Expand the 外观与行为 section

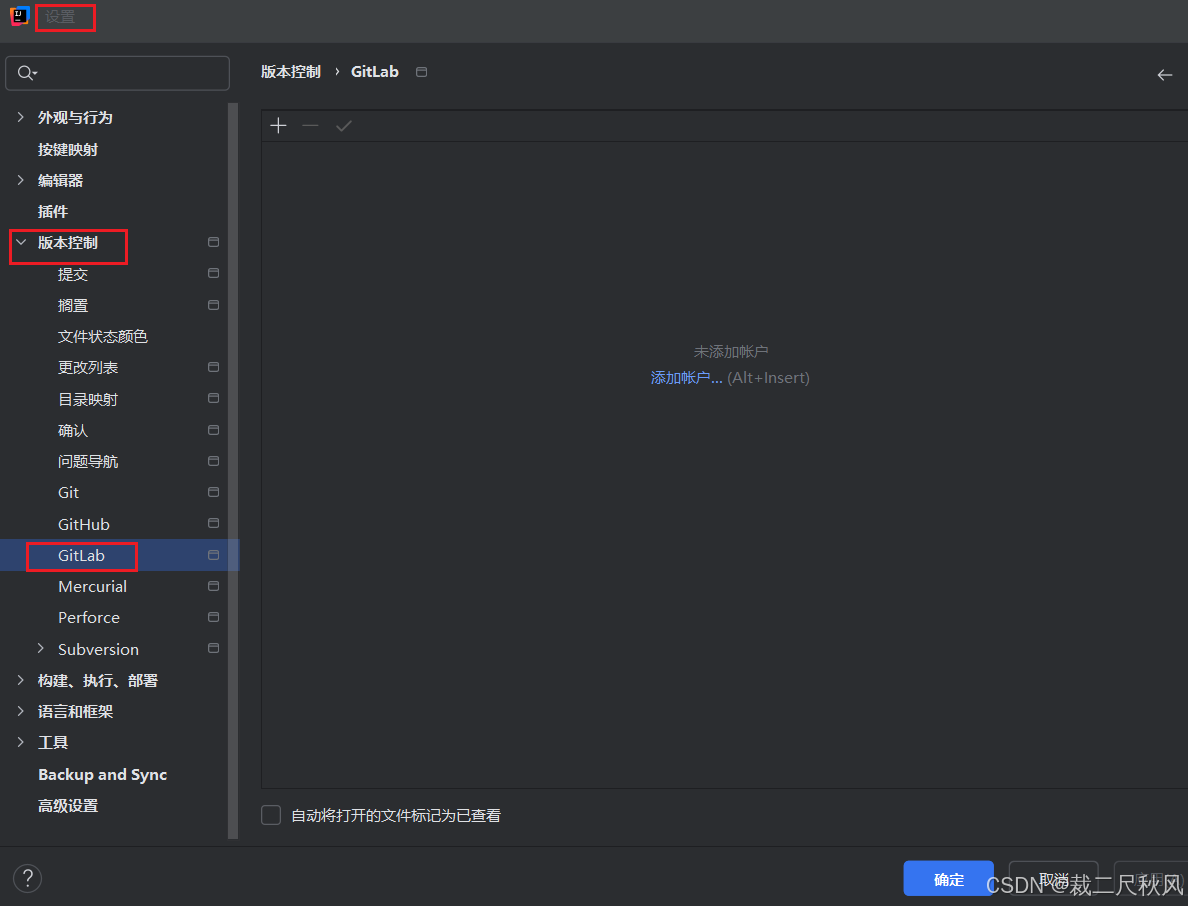click(21, 117)
